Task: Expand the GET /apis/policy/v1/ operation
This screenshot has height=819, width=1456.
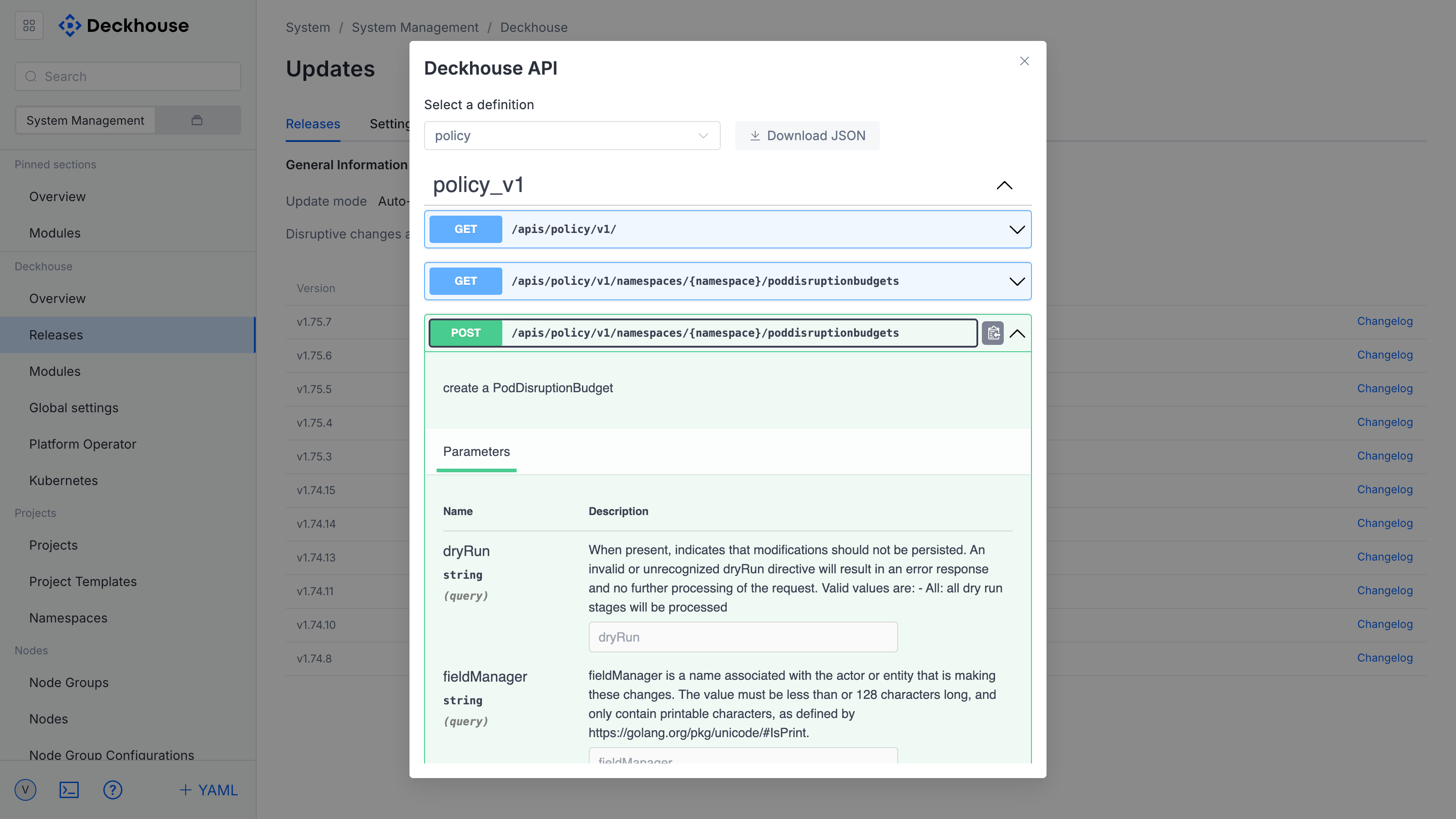Action: tap(1017, 229)
